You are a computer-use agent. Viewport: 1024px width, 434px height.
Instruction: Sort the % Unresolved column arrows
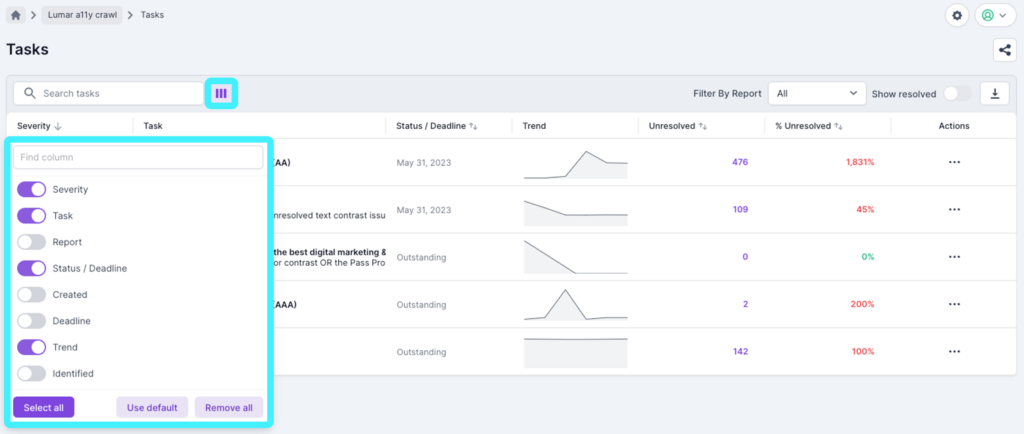click(x=839, y=126)
